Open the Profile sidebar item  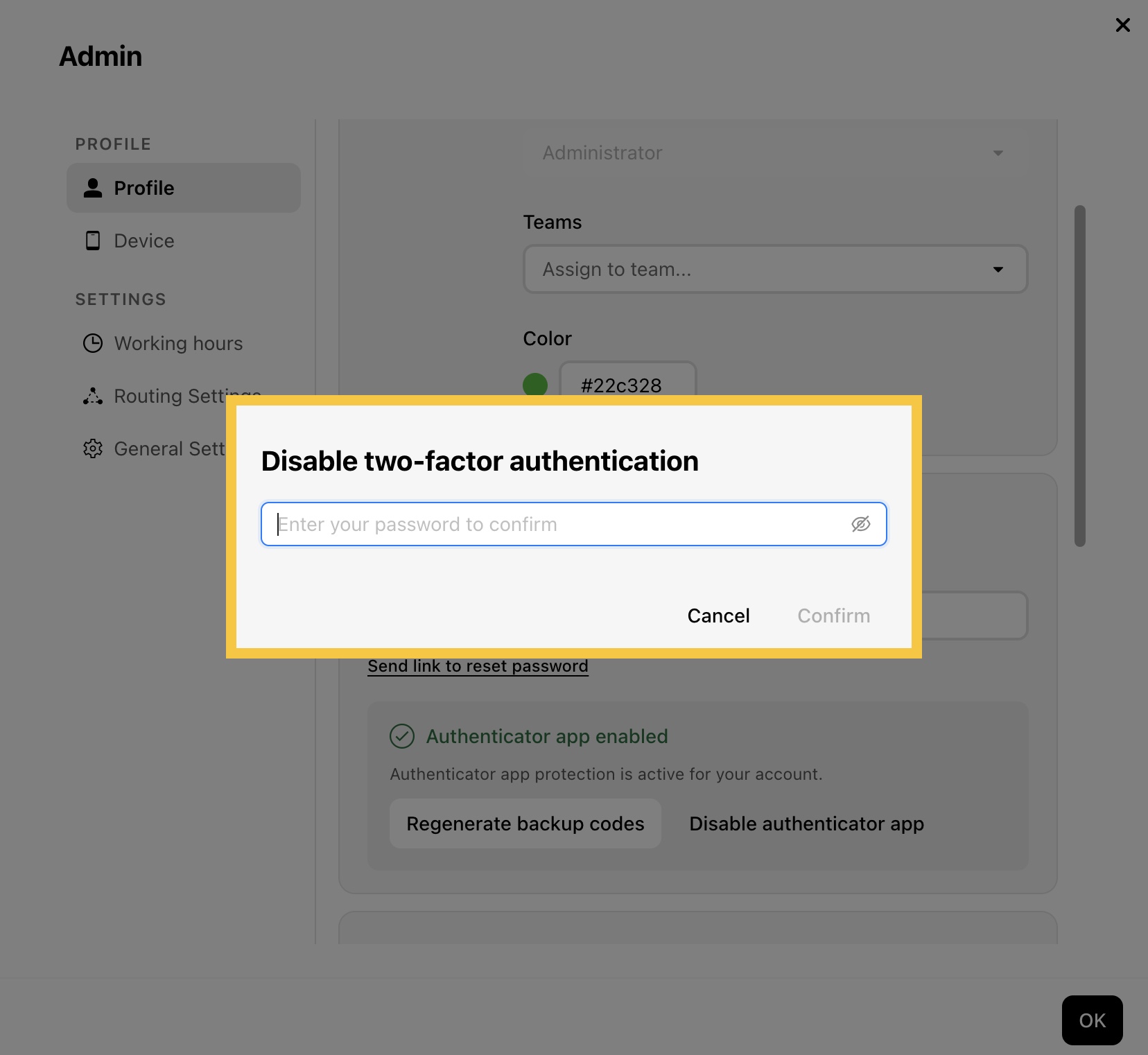(184, 188)
